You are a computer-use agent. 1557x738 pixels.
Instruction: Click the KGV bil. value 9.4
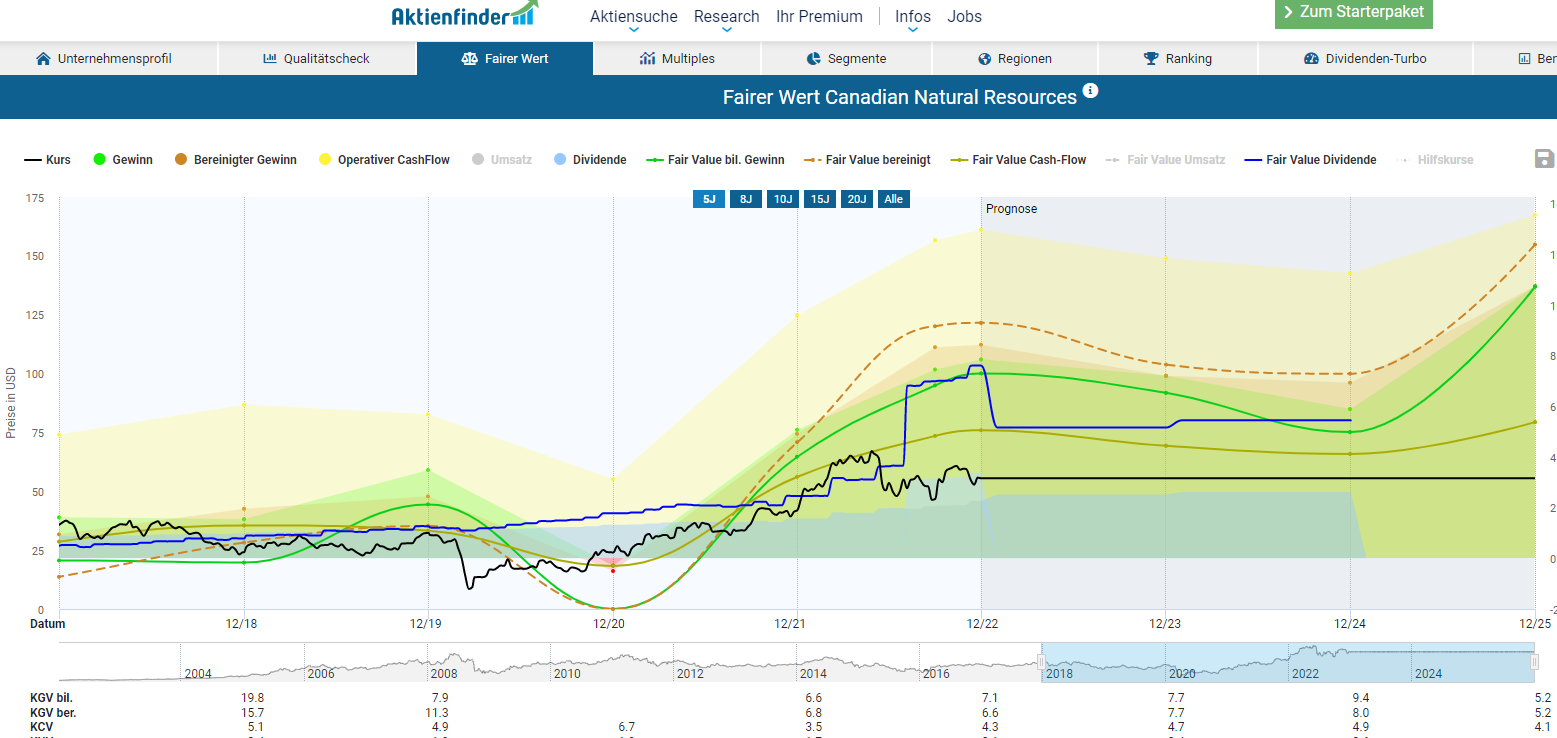(1360, 697)
